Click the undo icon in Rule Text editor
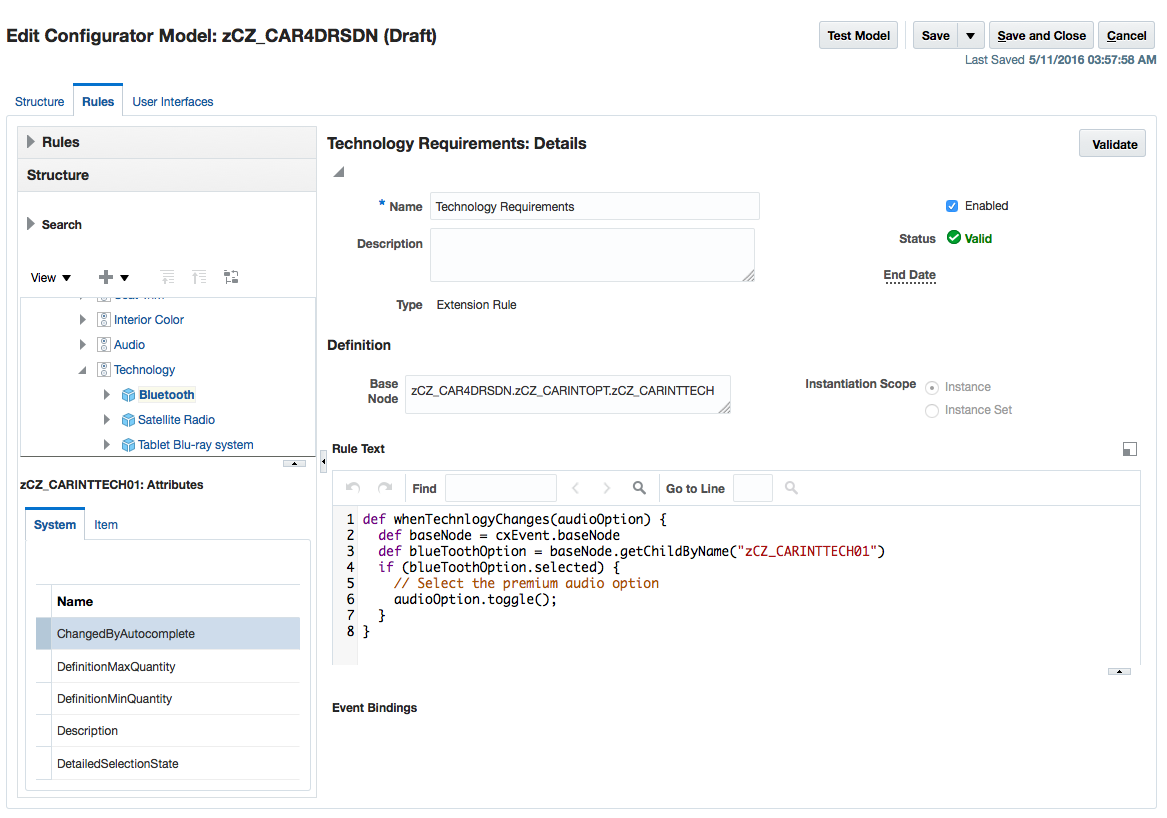The width and height of the screenshot is (1167, 818). (x=352, y=488)
